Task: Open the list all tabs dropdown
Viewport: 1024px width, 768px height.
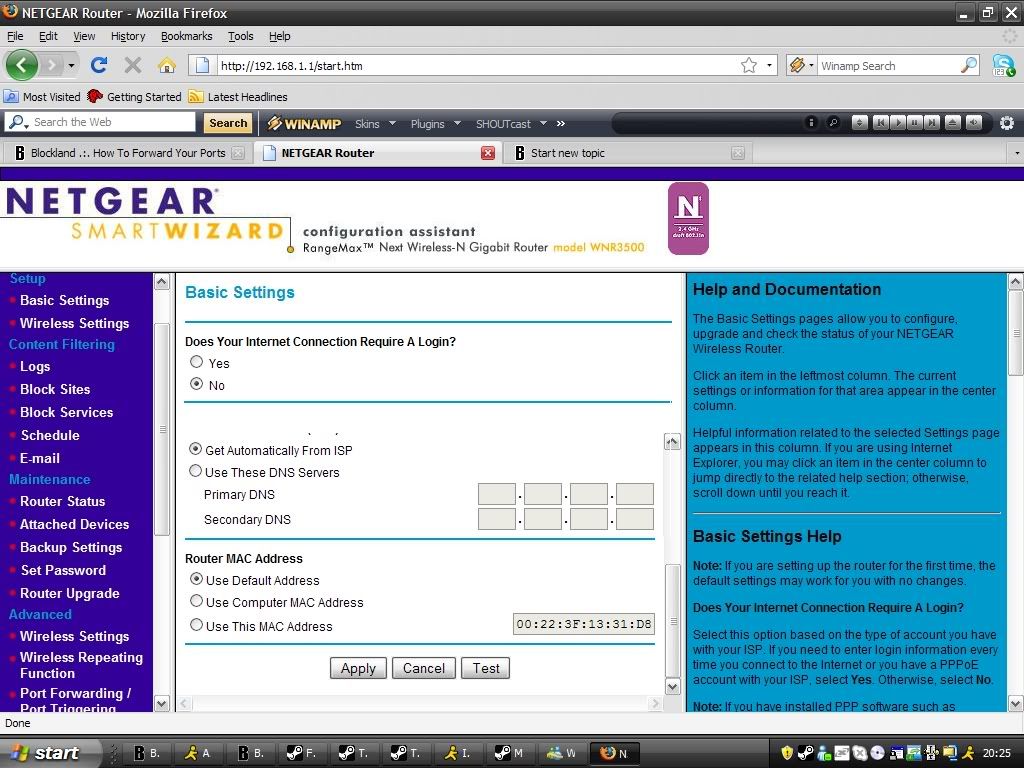Action: click(1016, 153)
